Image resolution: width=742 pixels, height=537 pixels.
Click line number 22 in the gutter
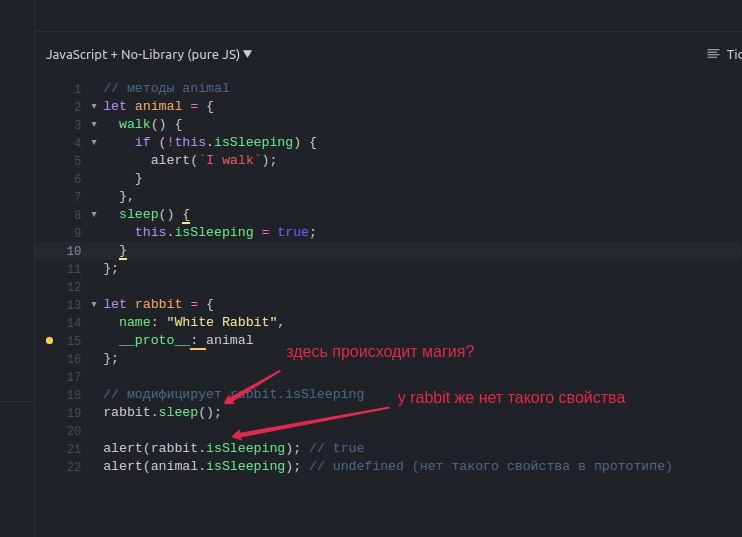[74, 467]
